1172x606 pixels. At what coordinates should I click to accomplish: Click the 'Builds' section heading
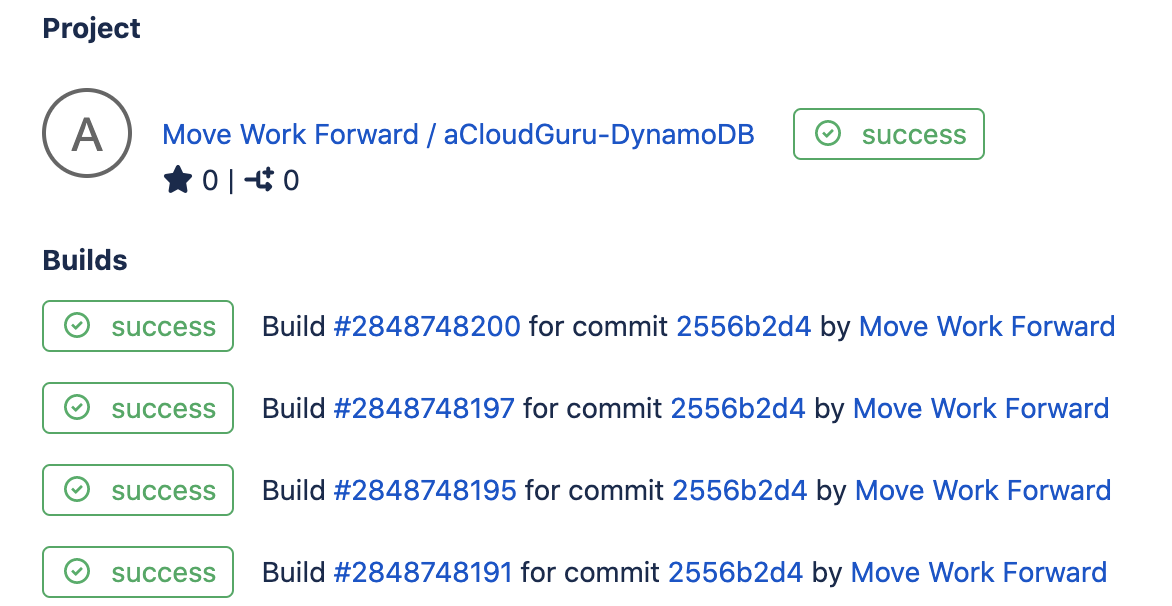(x=83, y=259)
